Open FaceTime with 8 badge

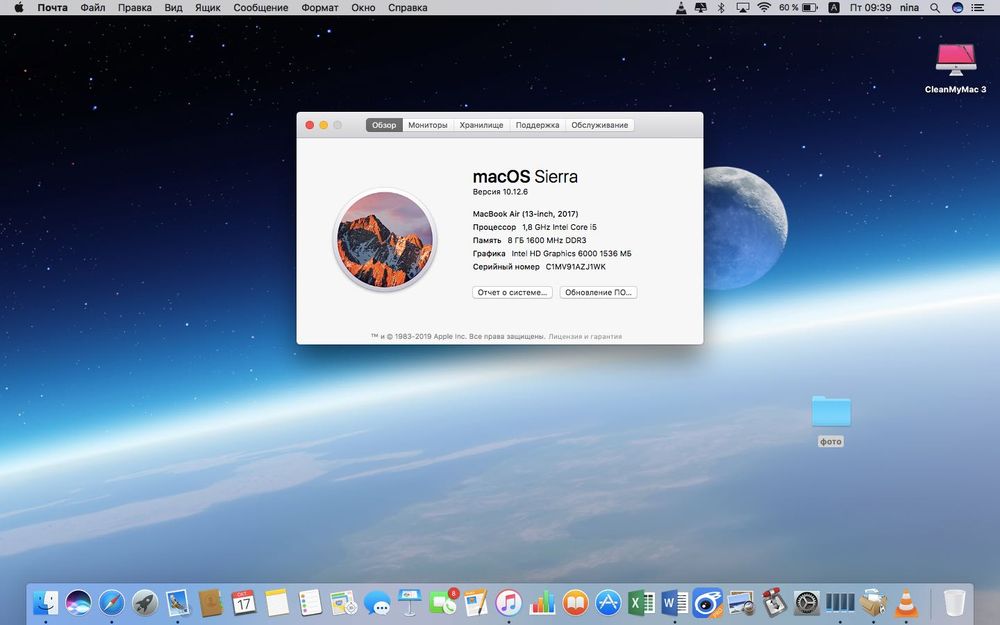(x=443, y=602)
